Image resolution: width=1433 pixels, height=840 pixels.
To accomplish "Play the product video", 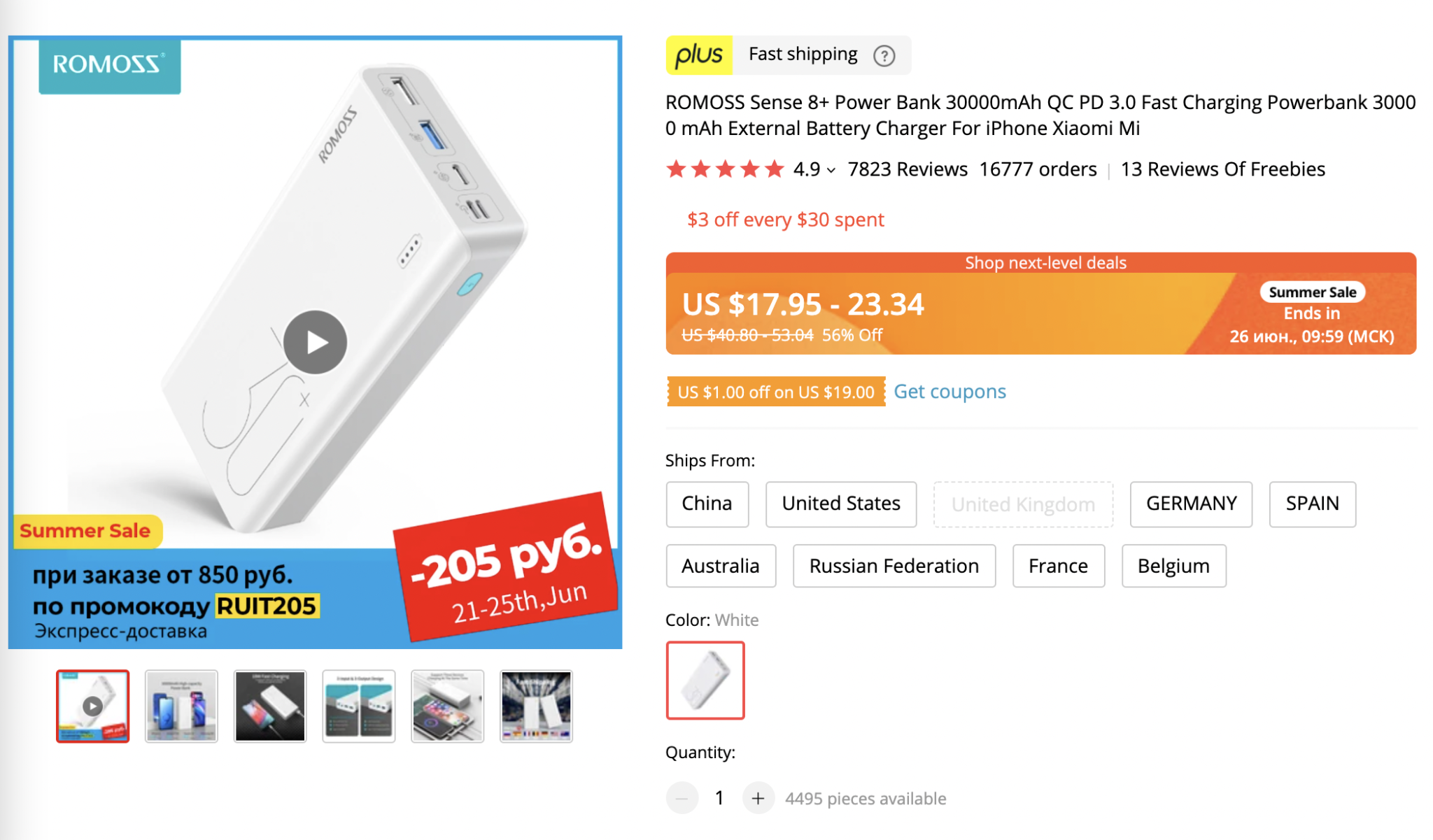I will point(315,341).
